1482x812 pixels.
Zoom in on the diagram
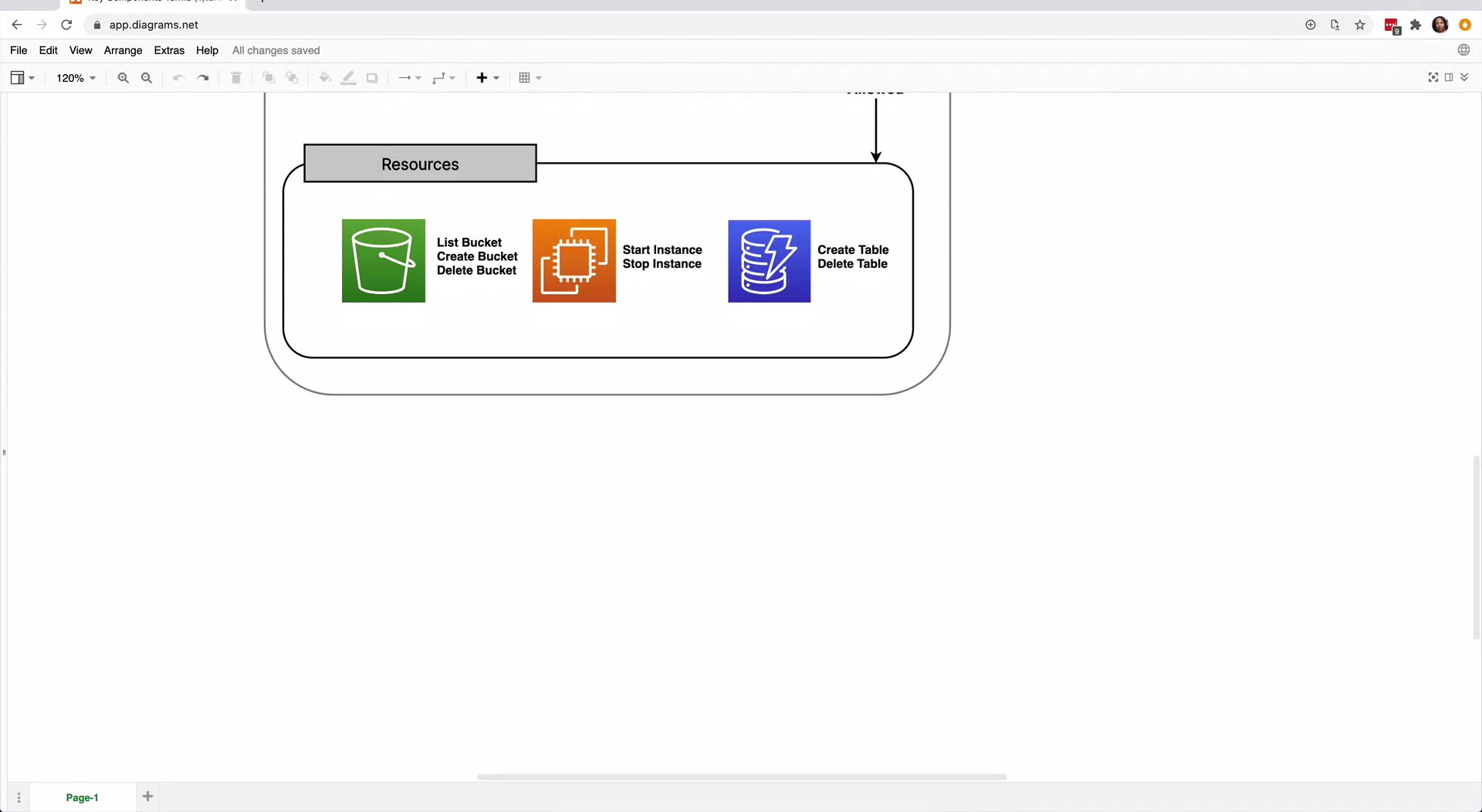(123, 78)
